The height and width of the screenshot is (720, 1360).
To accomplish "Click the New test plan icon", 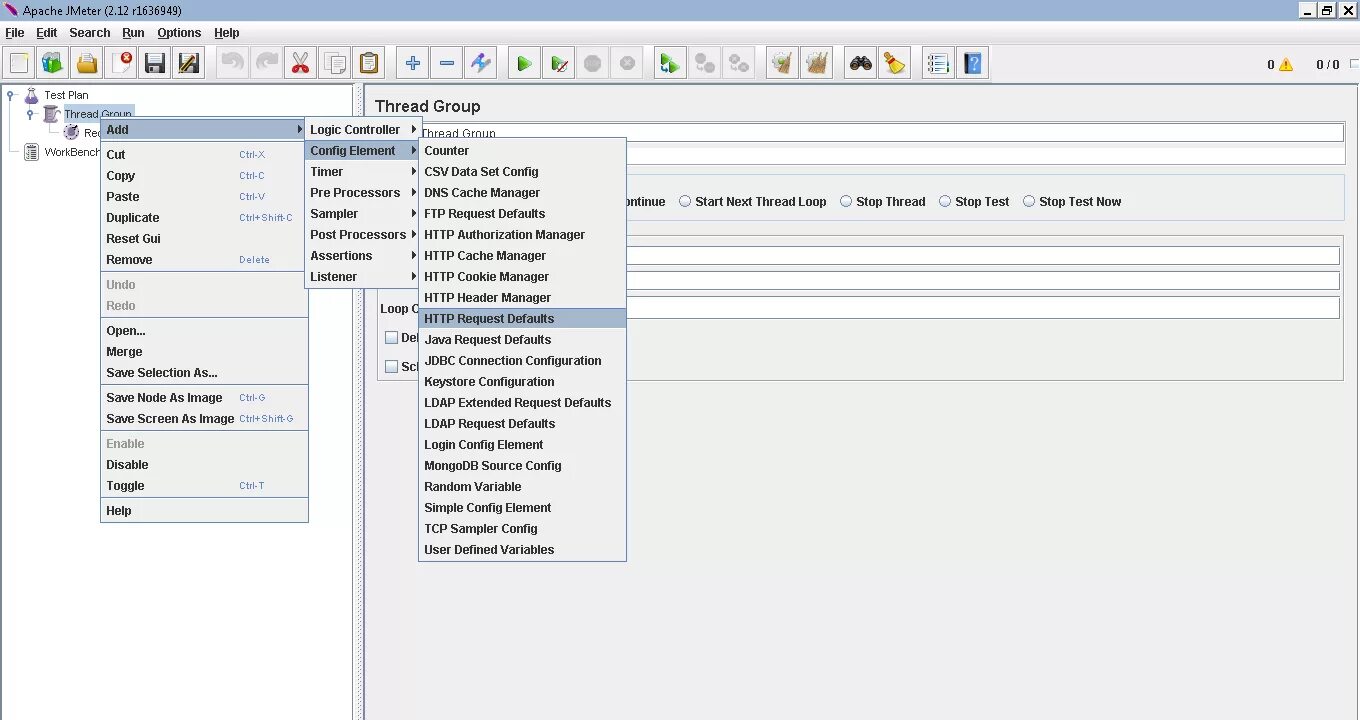I will click(x=19, y=64).
